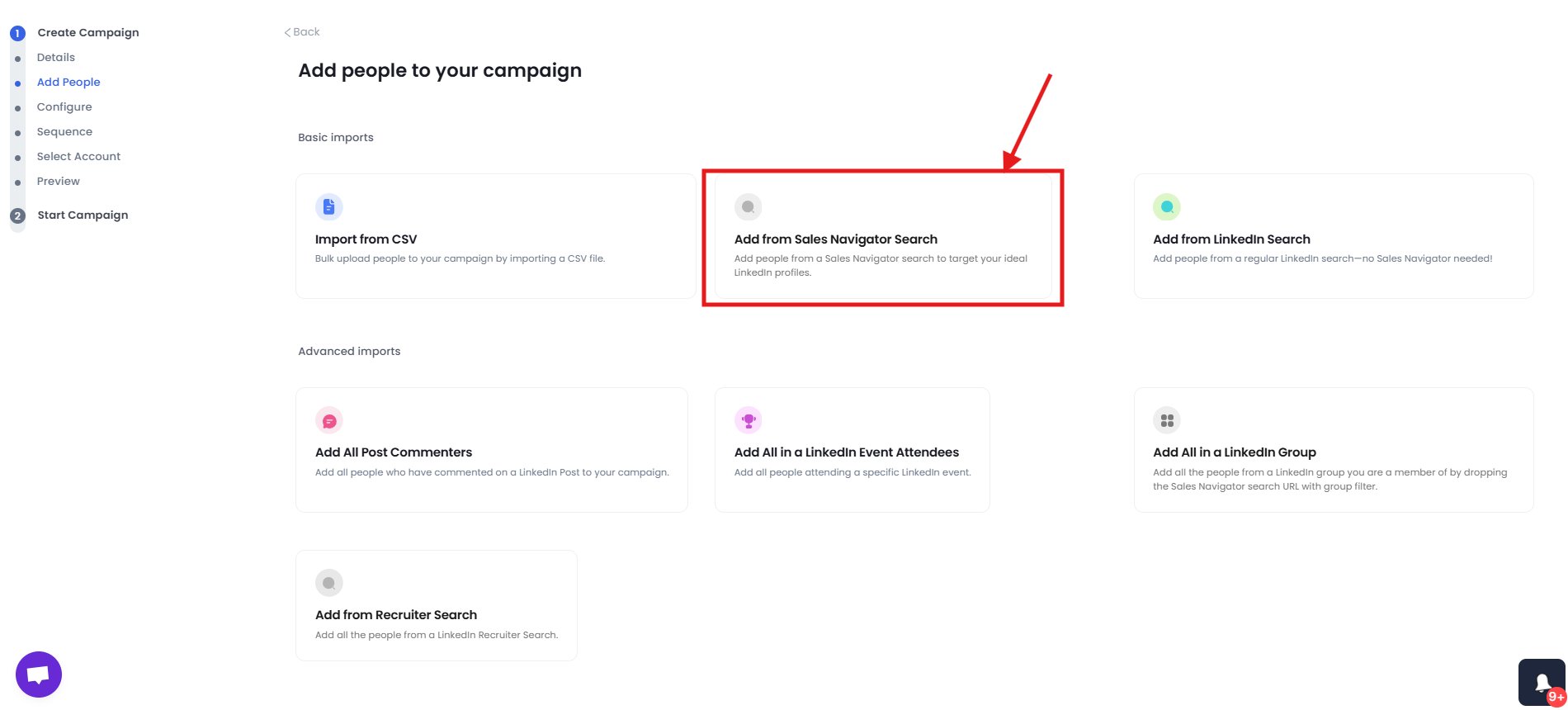Screen dimensions: 1568x710
Task: Click the step 2 Start Campaign circle
Action: point(17,215)
